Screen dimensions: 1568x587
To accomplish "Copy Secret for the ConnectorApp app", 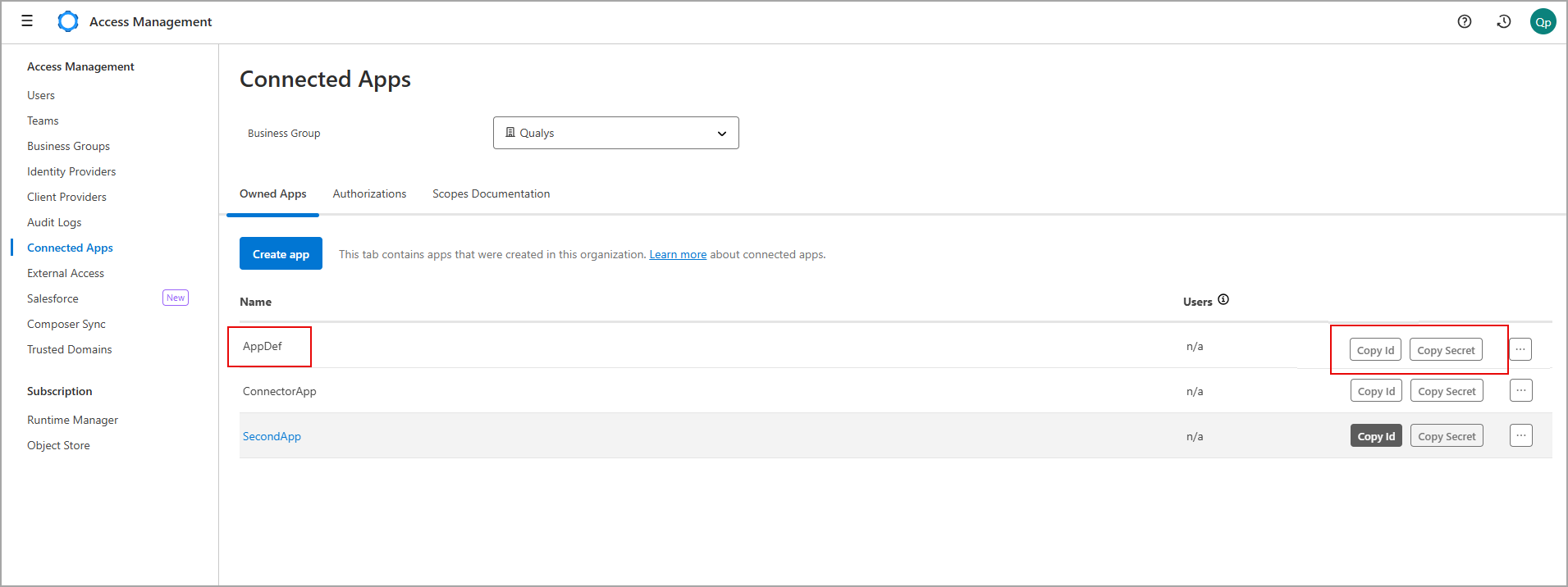I will [1447, 391].
